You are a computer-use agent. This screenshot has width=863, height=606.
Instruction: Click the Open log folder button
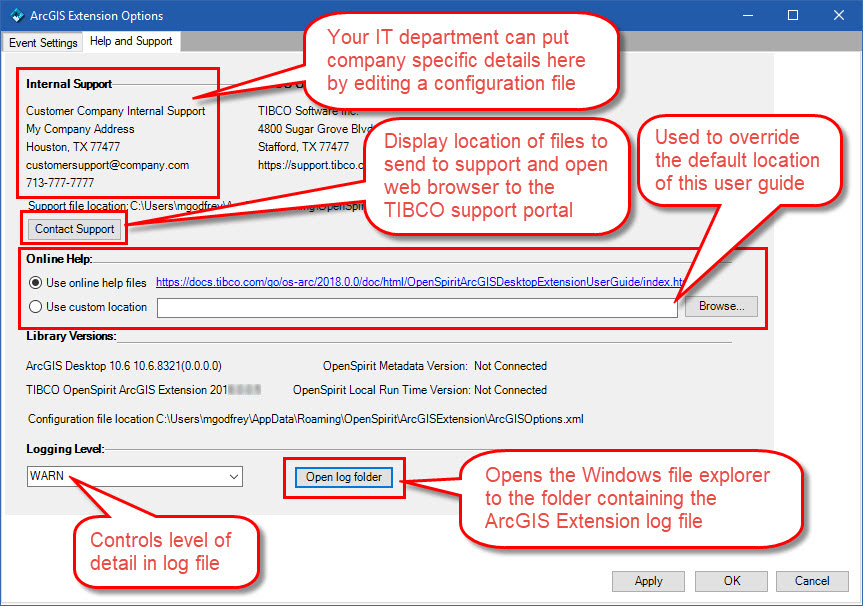click(x=343, y=477)
